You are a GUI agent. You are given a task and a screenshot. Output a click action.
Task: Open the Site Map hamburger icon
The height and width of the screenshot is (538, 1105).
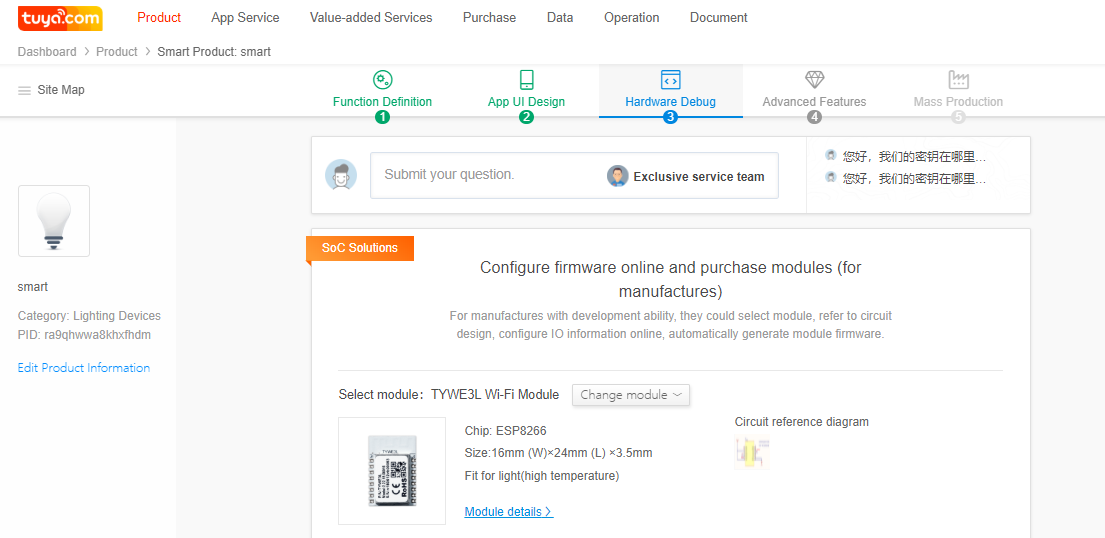point(25,90)
